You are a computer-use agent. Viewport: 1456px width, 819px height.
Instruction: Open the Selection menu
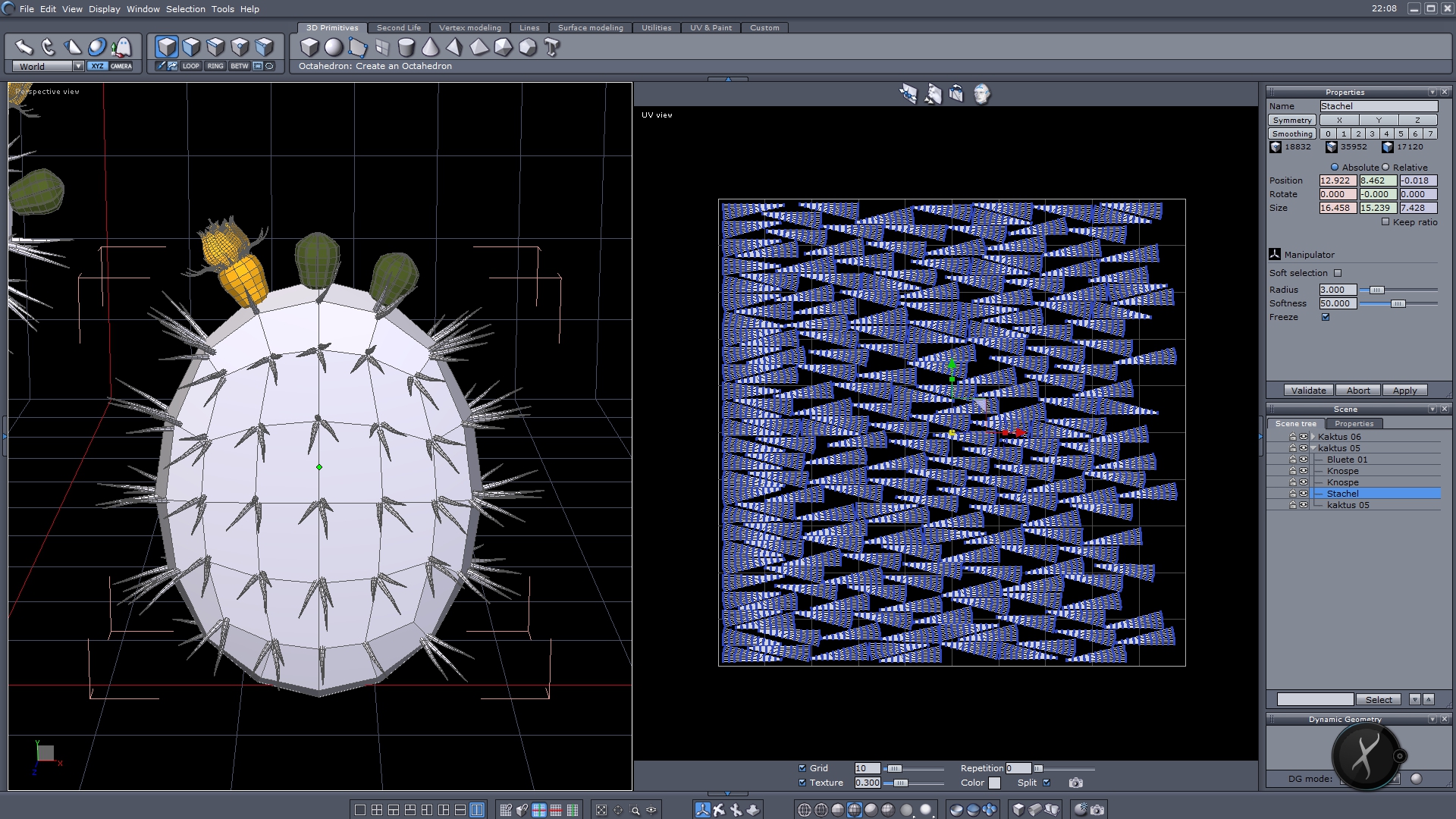[x=185, y=9]
